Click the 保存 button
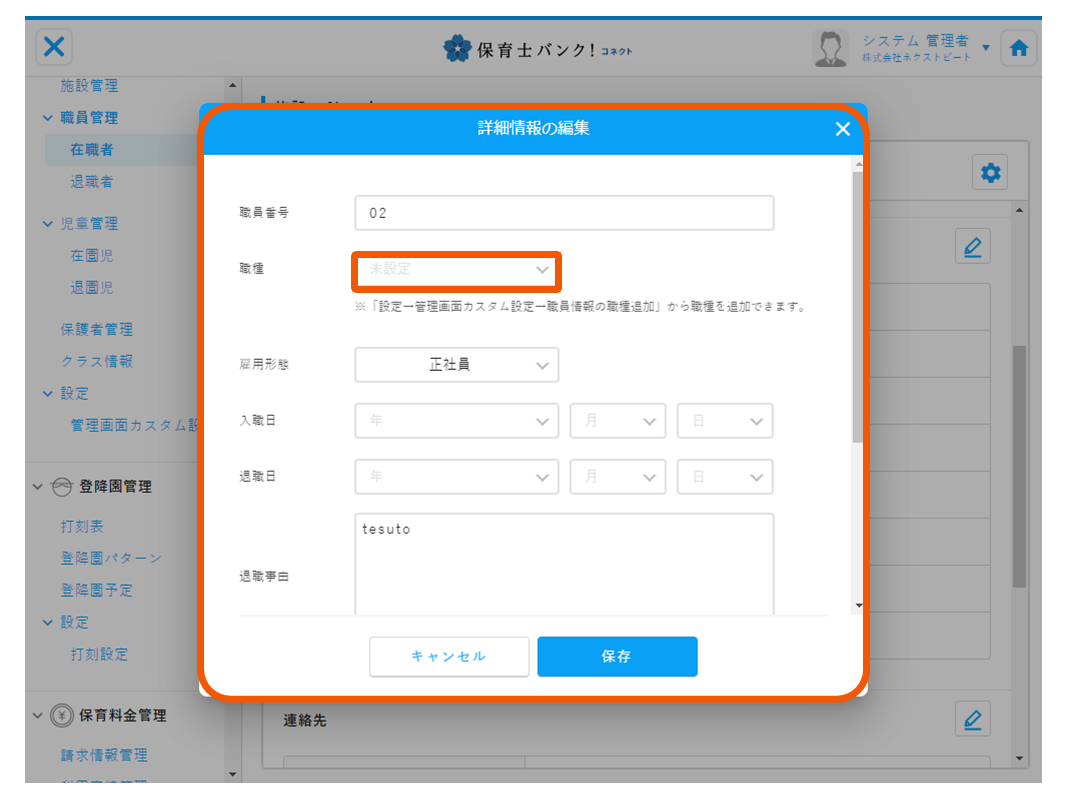 coord(617,657)
